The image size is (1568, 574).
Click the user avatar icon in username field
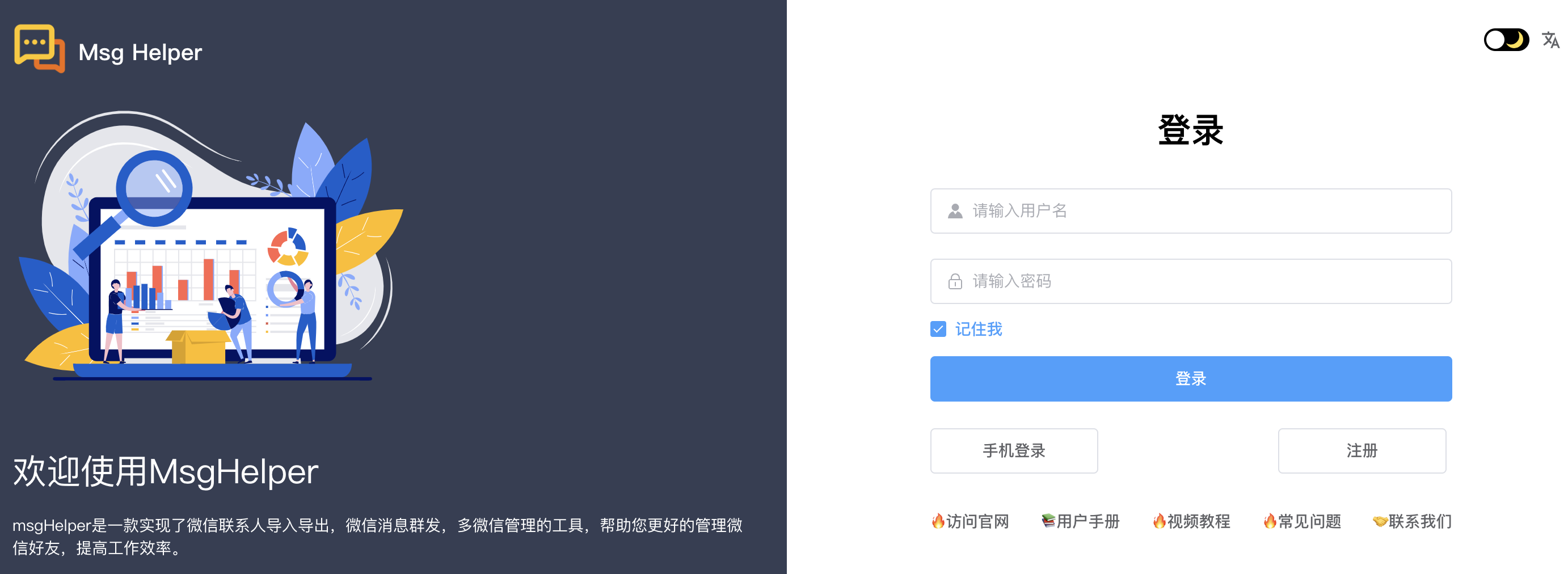(955, 211)
